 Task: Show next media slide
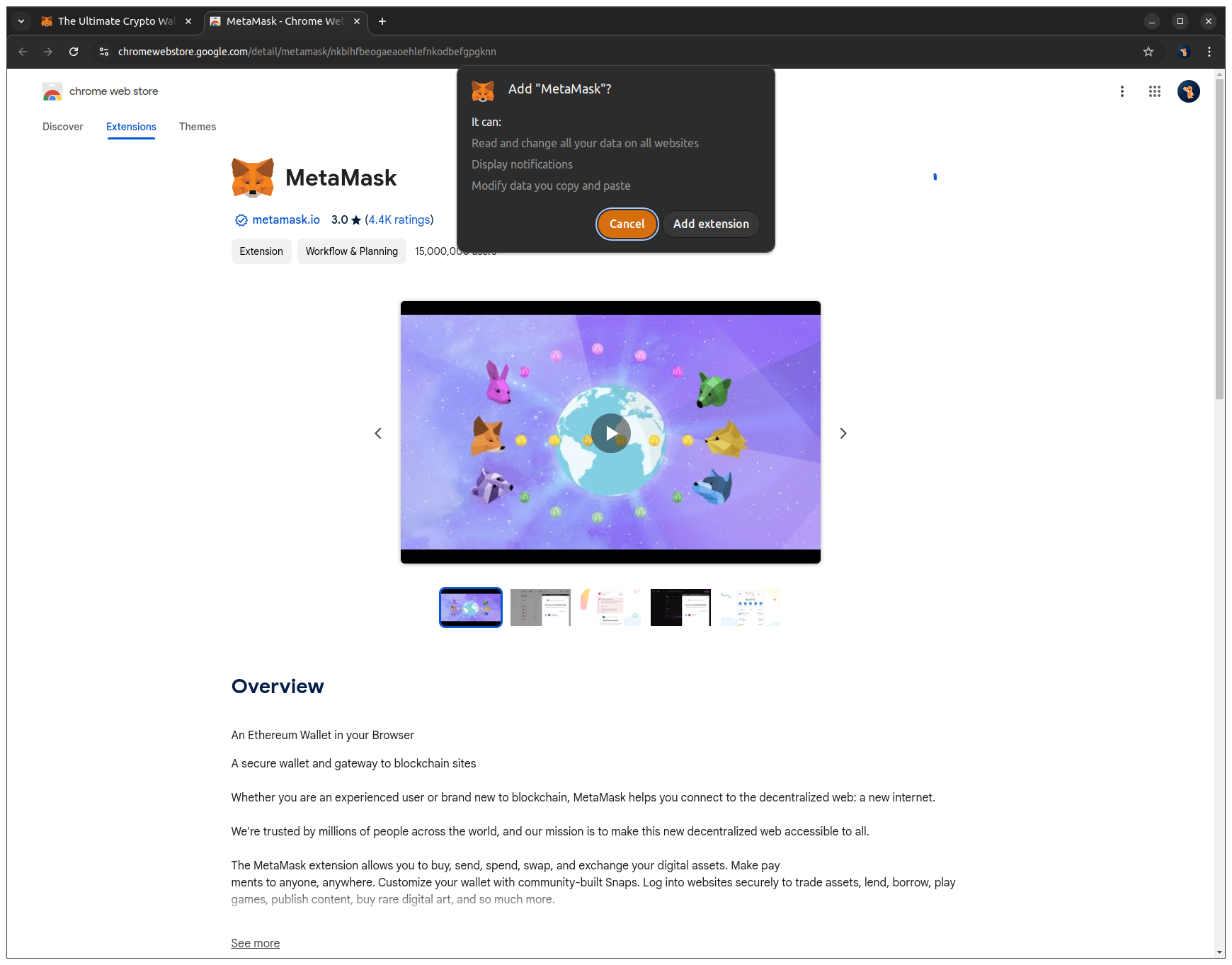pyautogui.click(x=843, y=433)
